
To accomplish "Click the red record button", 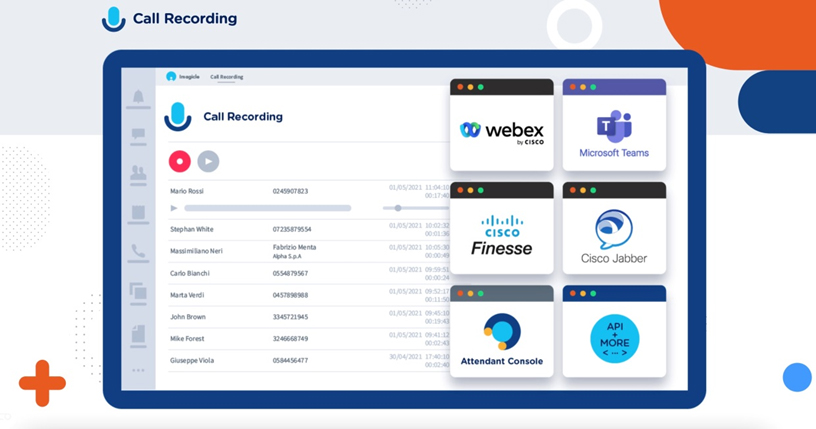I will (180, 161).
